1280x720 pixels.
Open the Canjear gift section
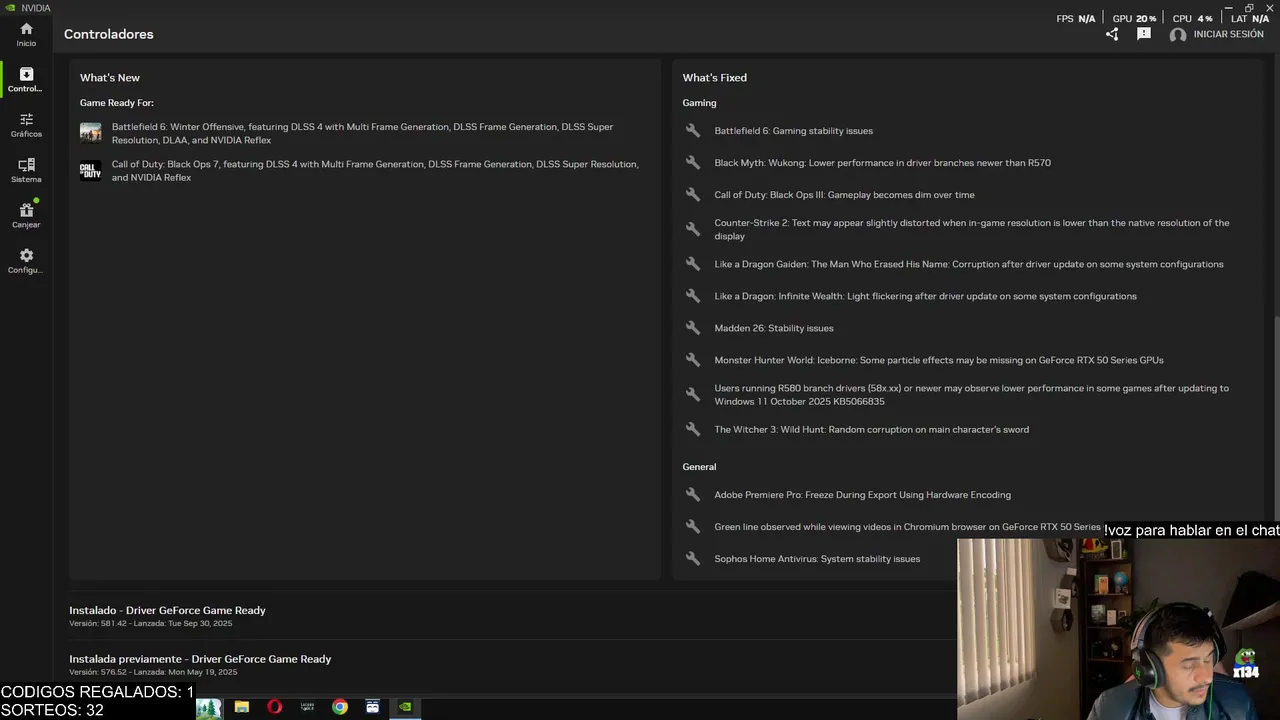[26, 215]
